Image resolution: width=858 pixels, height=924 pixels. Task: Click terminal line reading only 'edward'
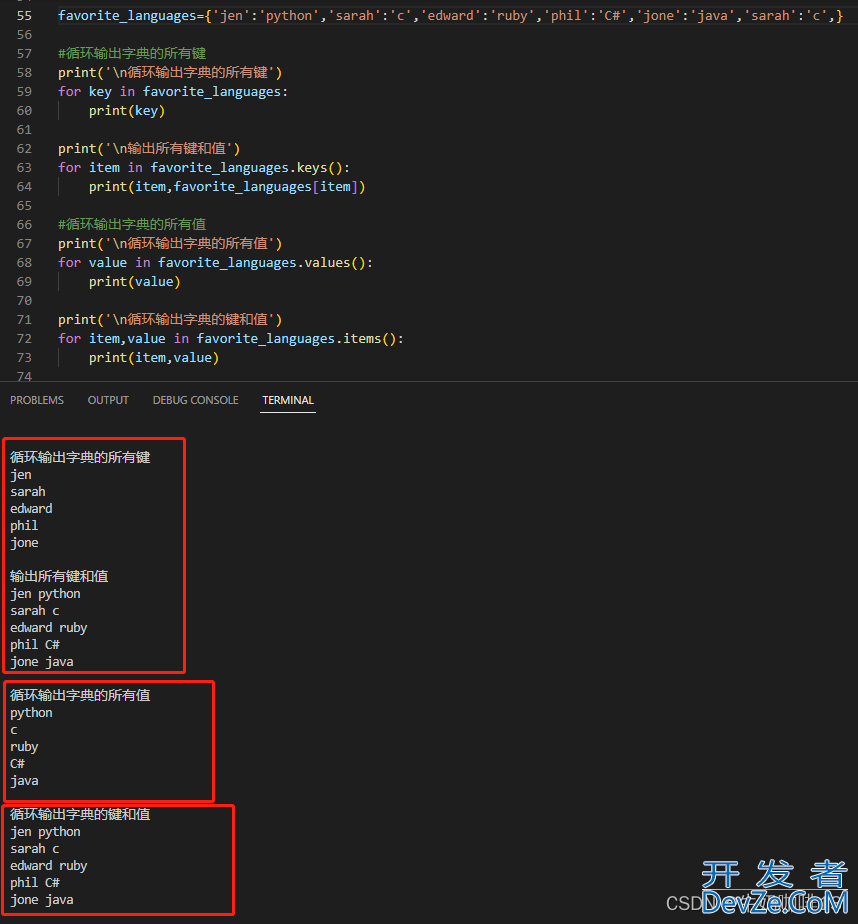[31, 509]
